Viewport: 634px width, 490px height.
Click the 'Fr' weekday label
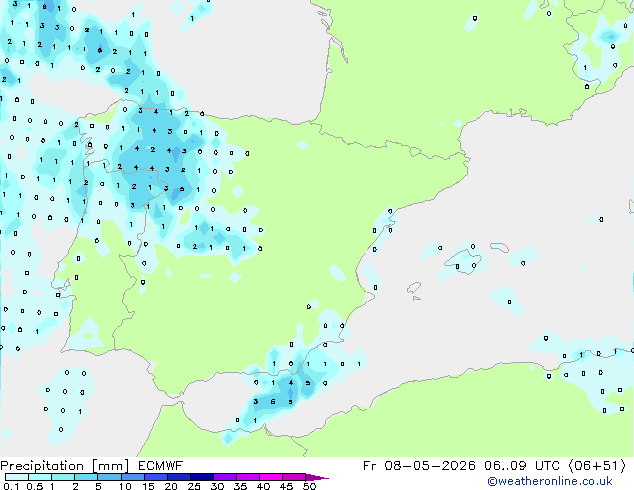point(369,466)
